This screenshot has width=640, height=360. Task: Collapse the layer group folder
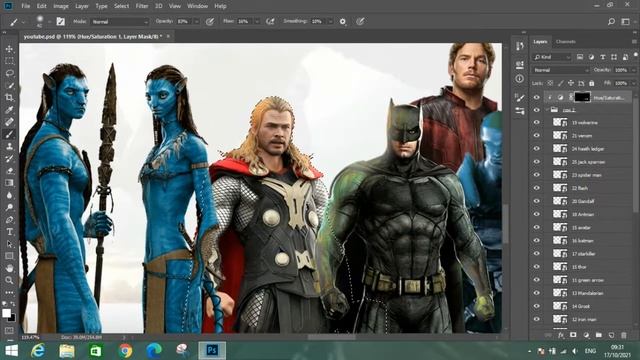[547, 110]
